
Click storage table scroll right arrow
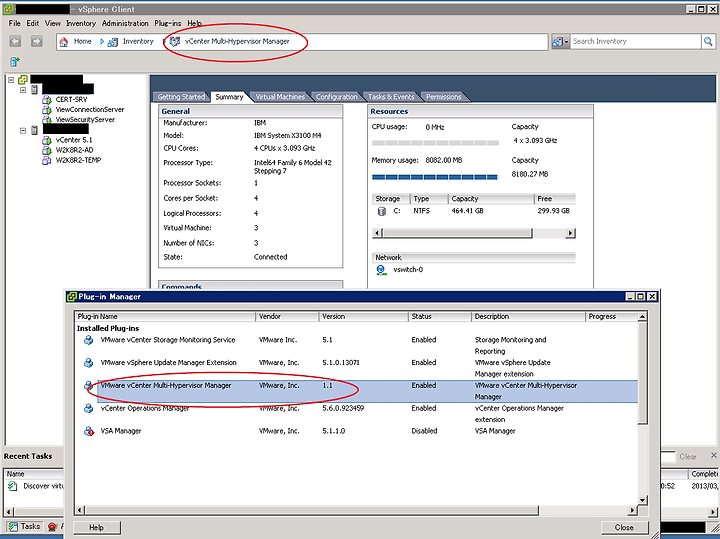tap(570, 233)
